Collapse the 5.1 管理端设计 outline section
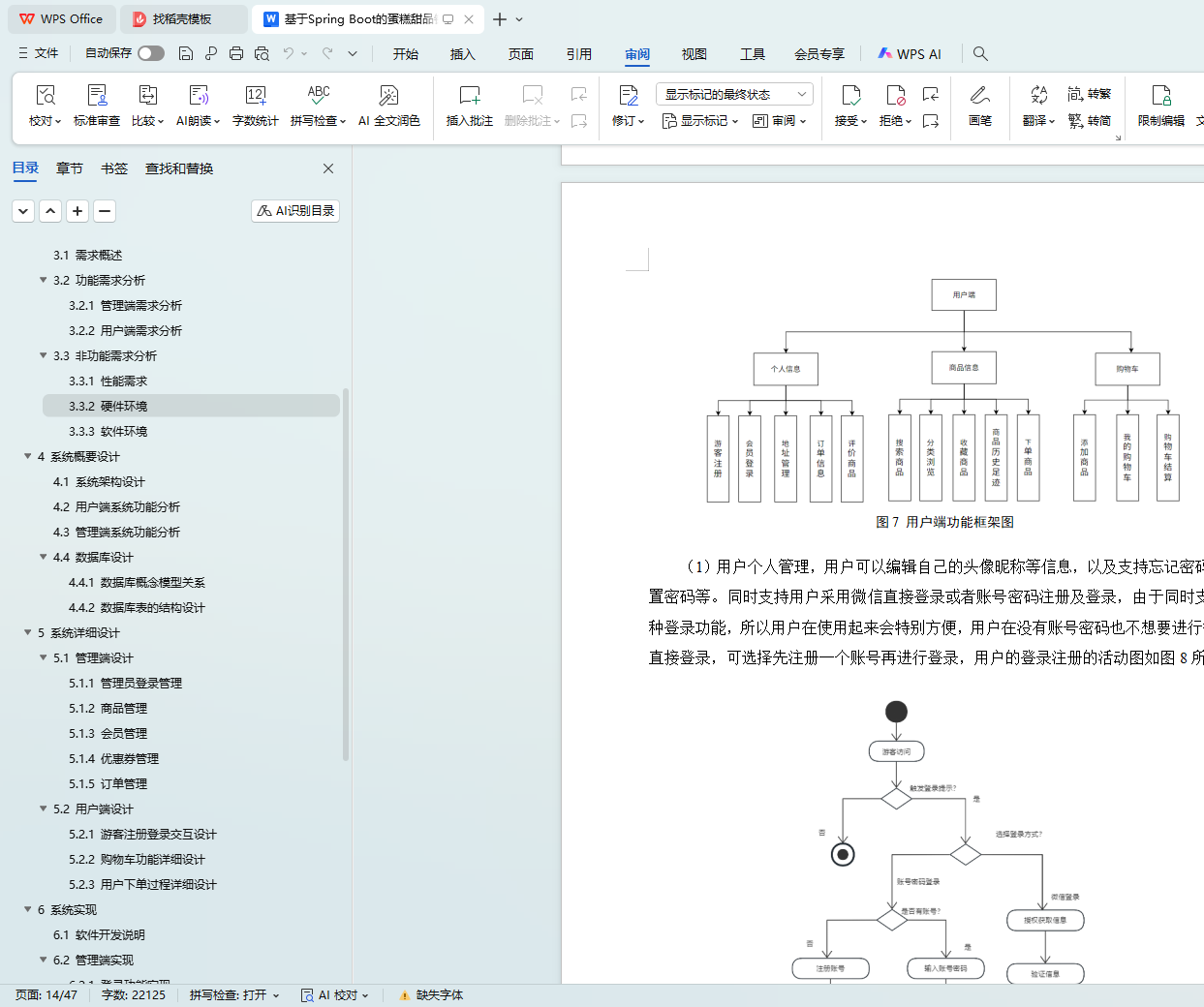1204x1007 pixels. [x=43, y=657]
